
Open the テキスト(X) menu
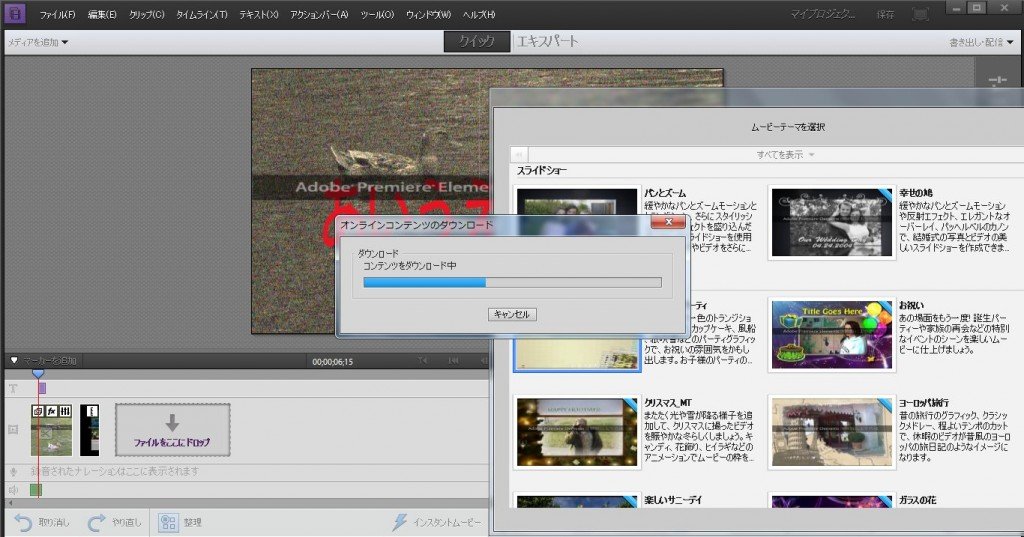tap(259, 14)
